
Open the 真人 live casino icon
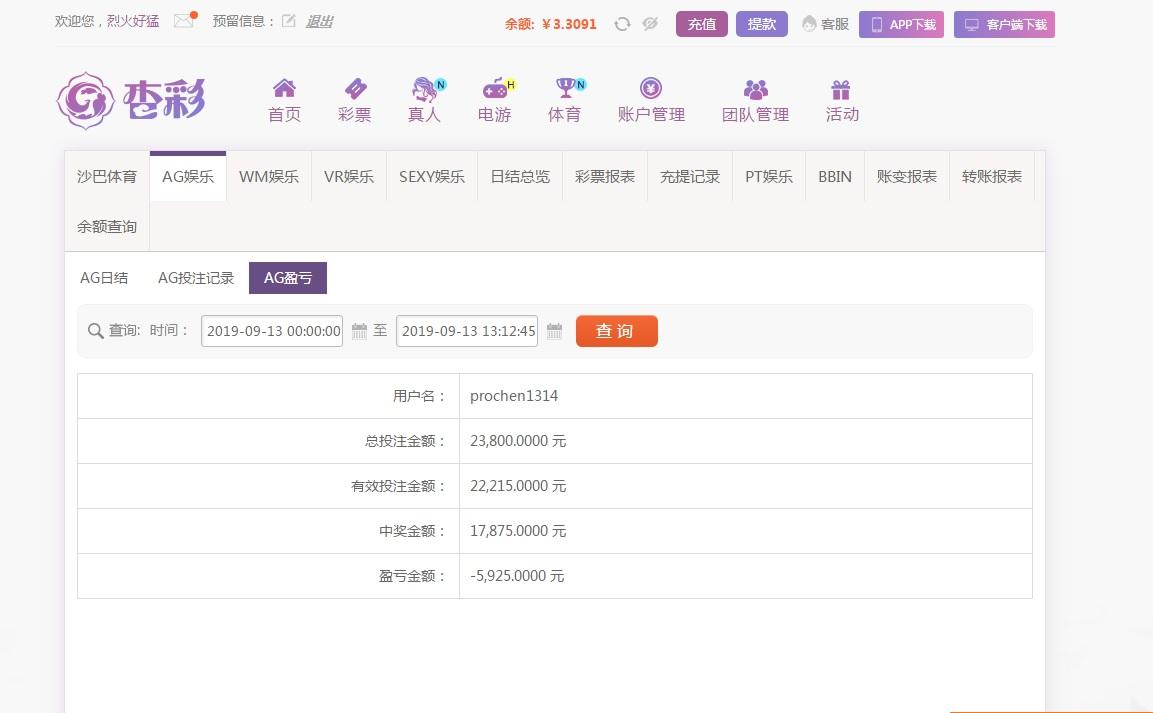(423, 98)
